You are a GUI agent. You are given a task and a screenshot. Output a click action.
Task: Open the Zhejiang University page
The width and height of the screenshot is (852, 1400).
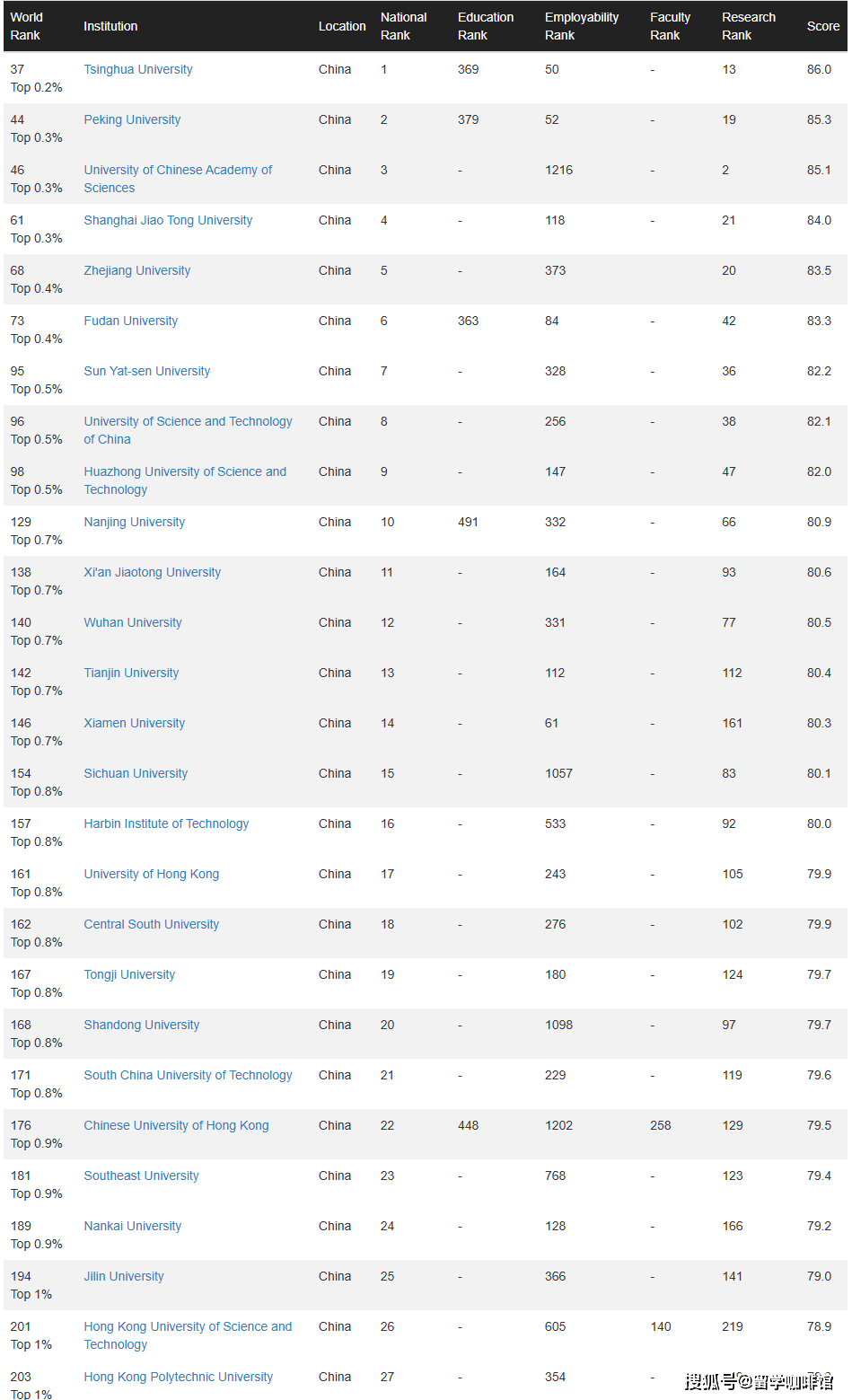coord(137,270)
